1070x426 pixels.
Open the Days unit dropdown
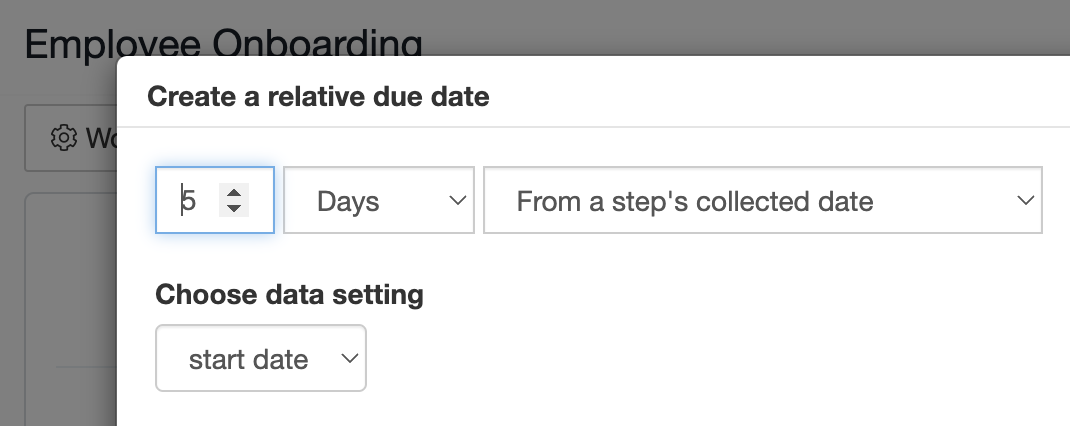coord(379,200)
